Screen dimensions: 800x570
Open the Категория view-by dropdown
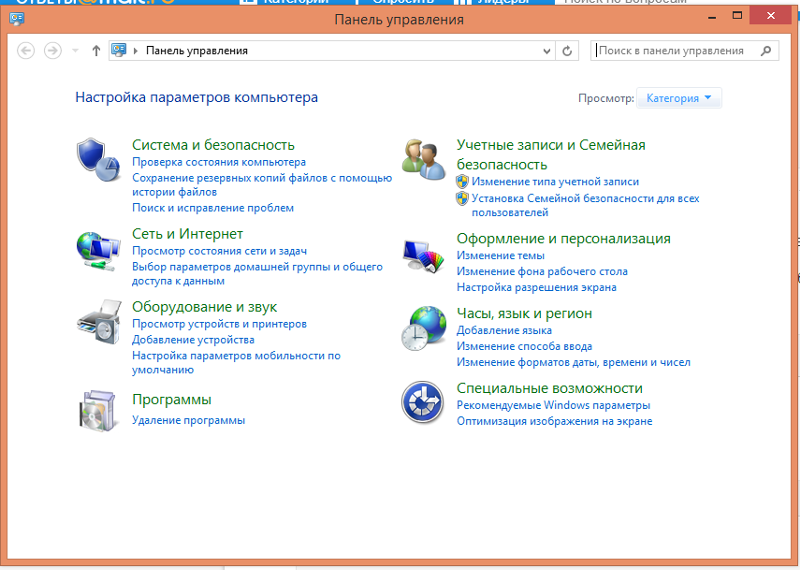click(679, 98)
